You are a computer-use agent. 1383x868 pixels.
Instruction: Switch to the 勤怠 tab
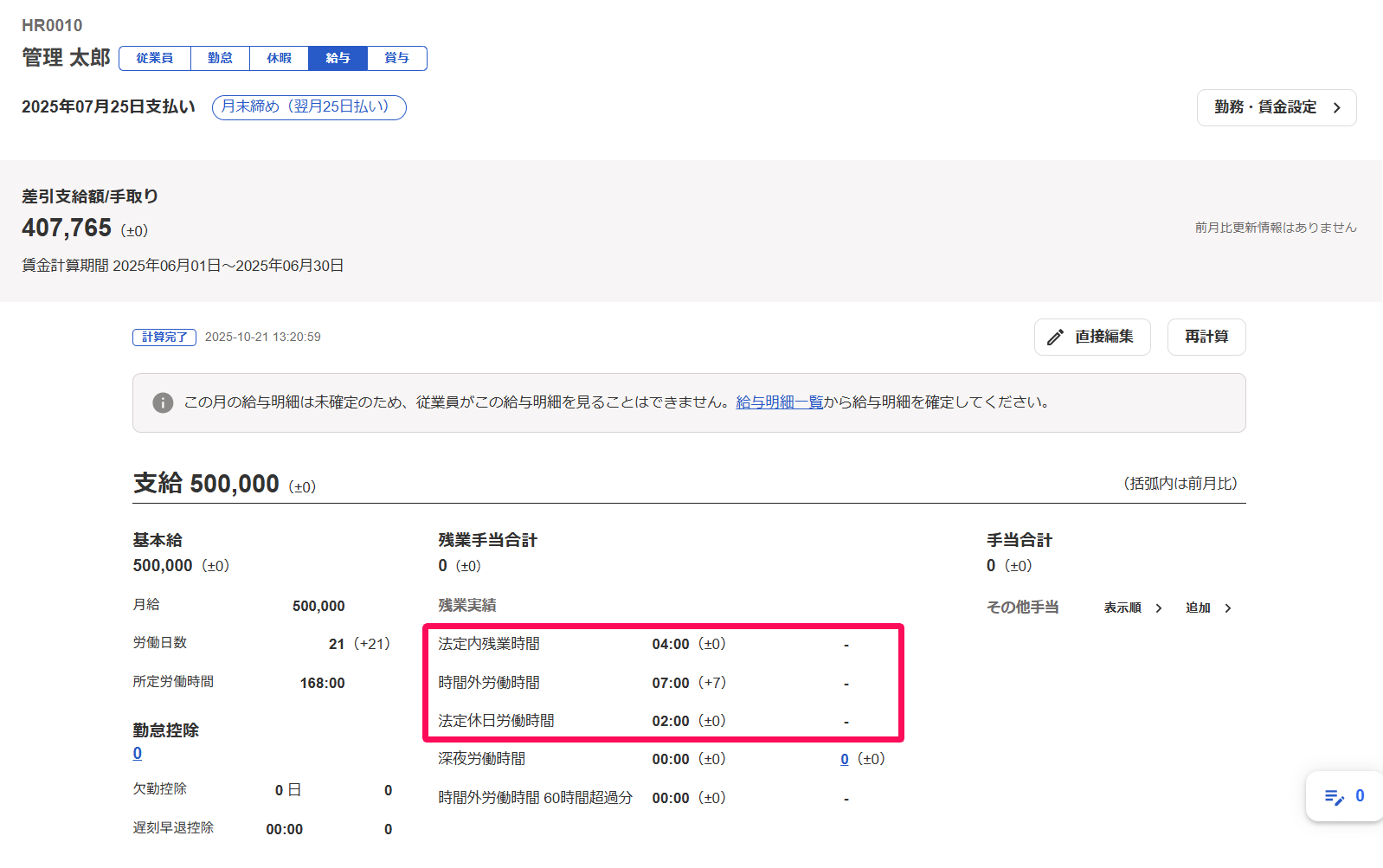[220, 58]
